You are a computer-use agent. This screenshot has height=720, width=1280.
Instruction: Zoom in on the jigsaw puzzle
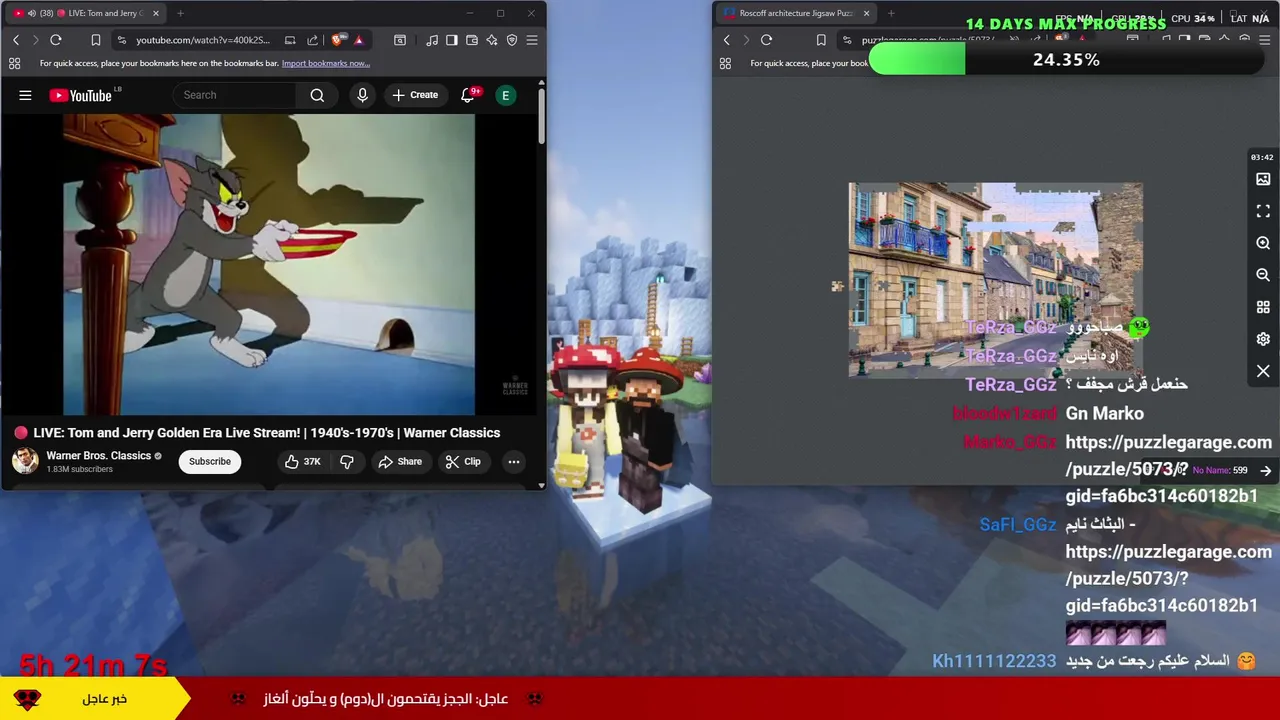click(x=1263, y=243)
